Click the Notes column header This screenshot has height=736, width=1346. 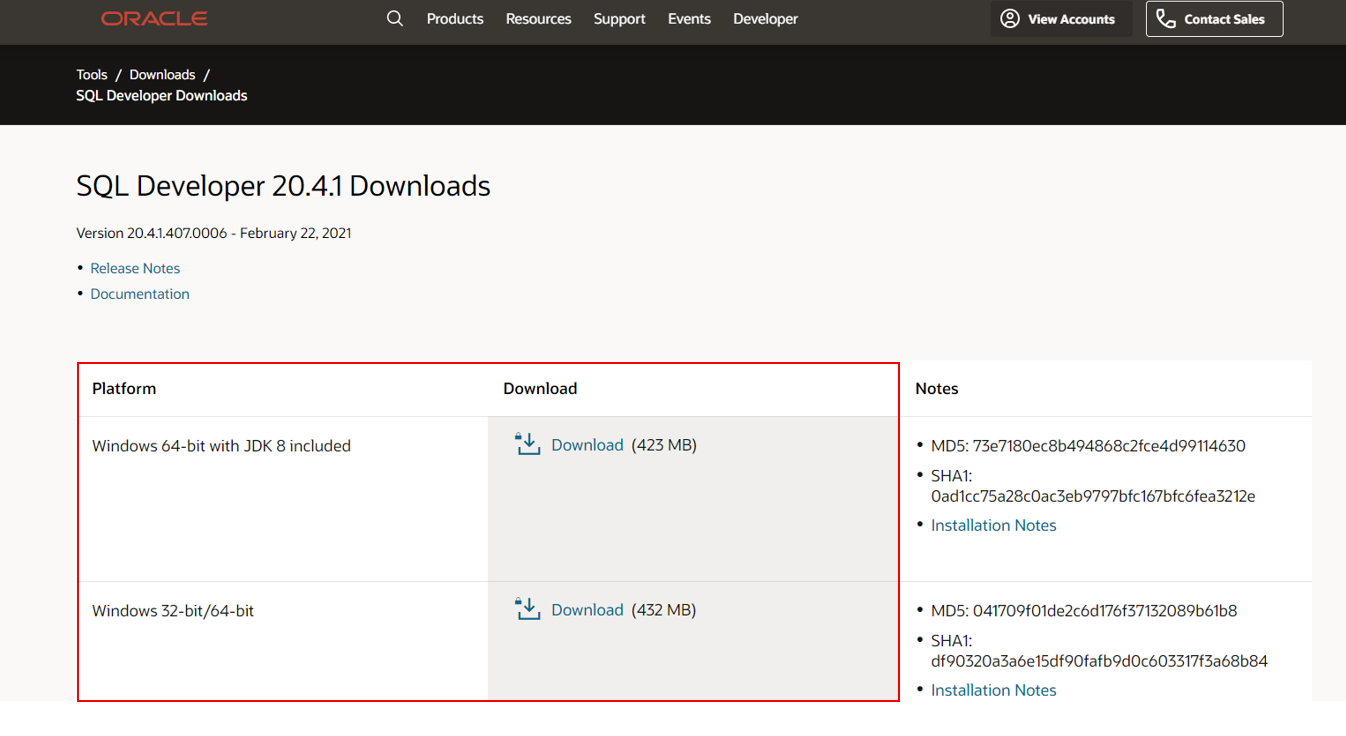coord(937,388)
